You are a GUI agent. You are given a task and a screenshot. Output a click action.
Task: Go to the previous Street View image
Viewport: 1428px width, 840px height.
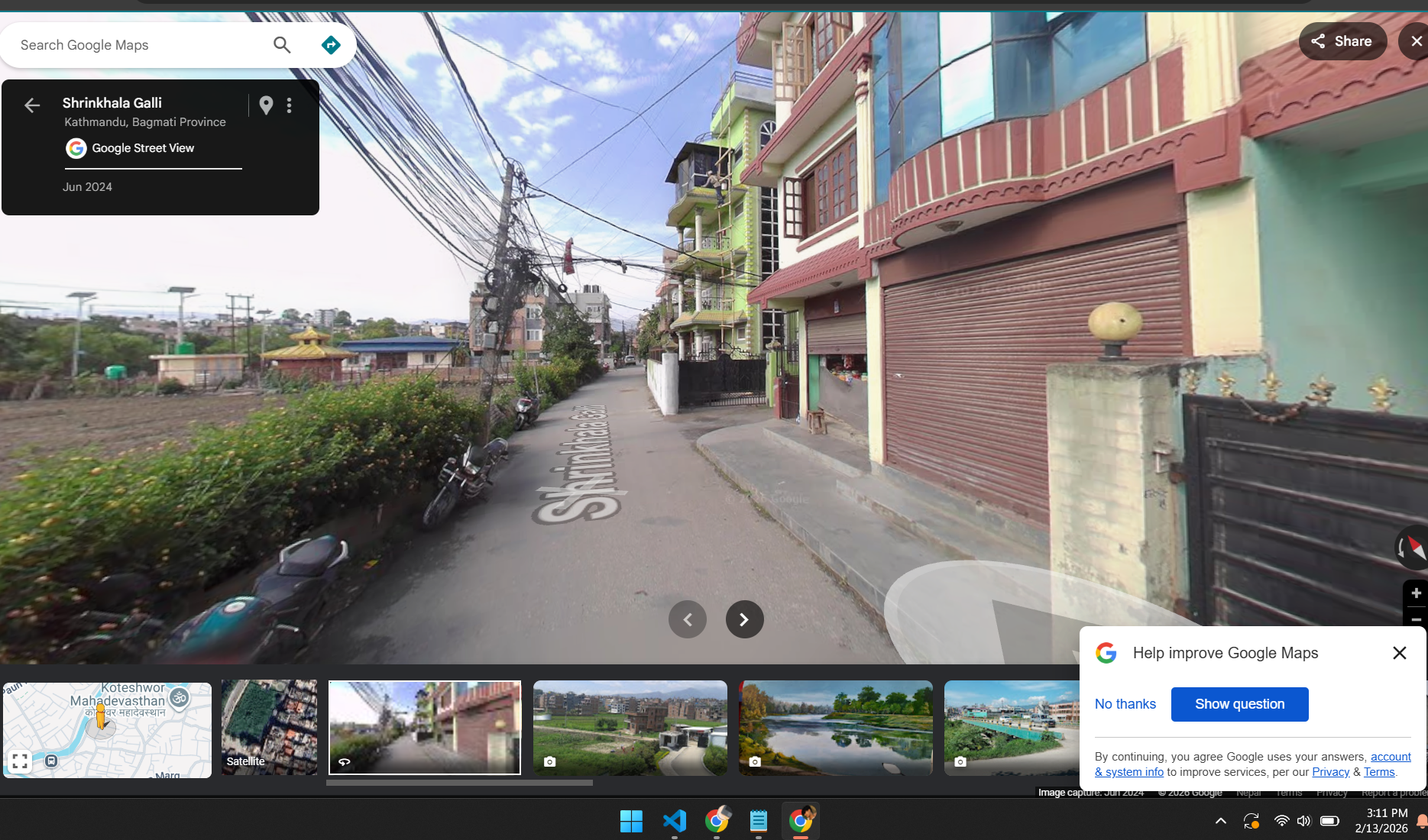tap(688, 619)
